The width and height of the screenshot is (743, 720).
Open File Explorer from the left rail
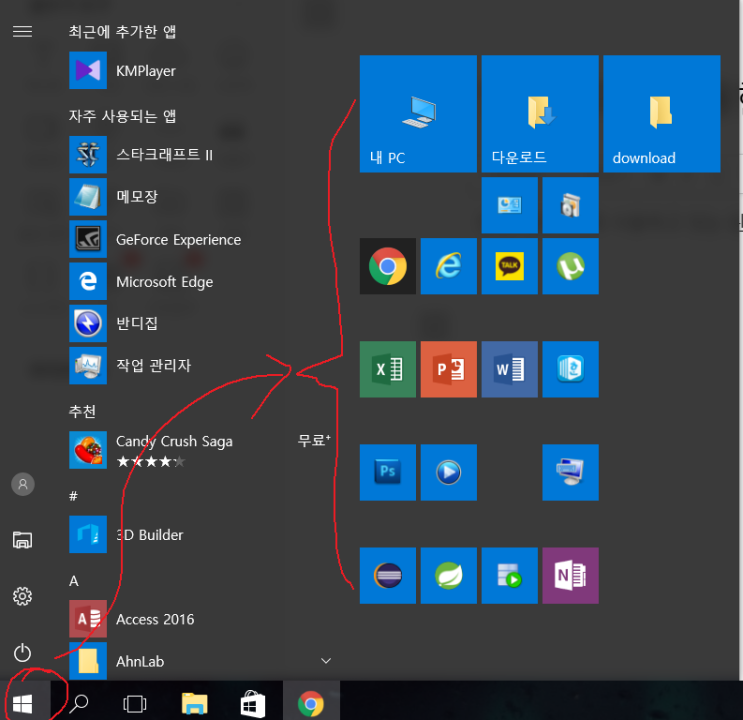[x=22, y=540]
